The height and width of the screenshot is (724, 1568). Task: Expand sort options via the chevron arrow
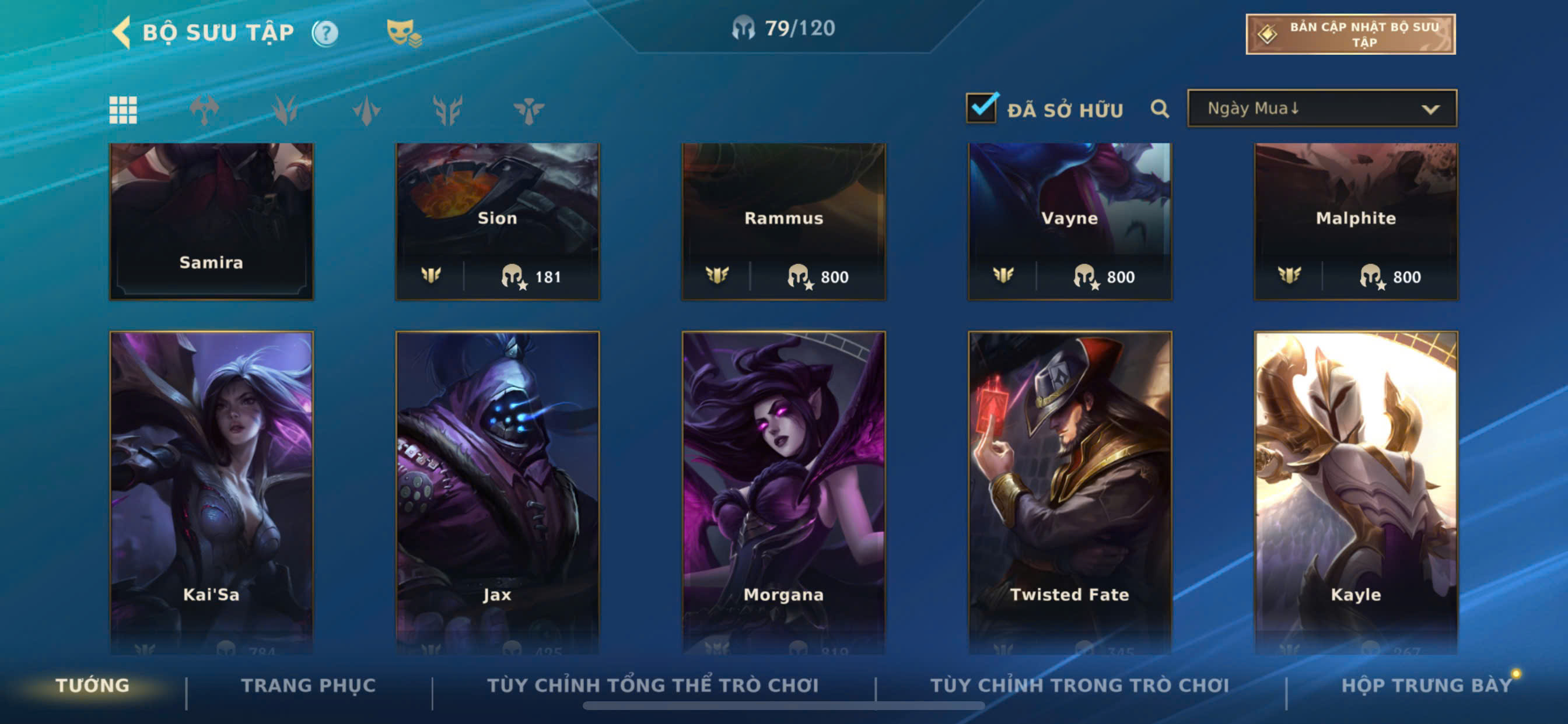click(x=1430, y=110)
